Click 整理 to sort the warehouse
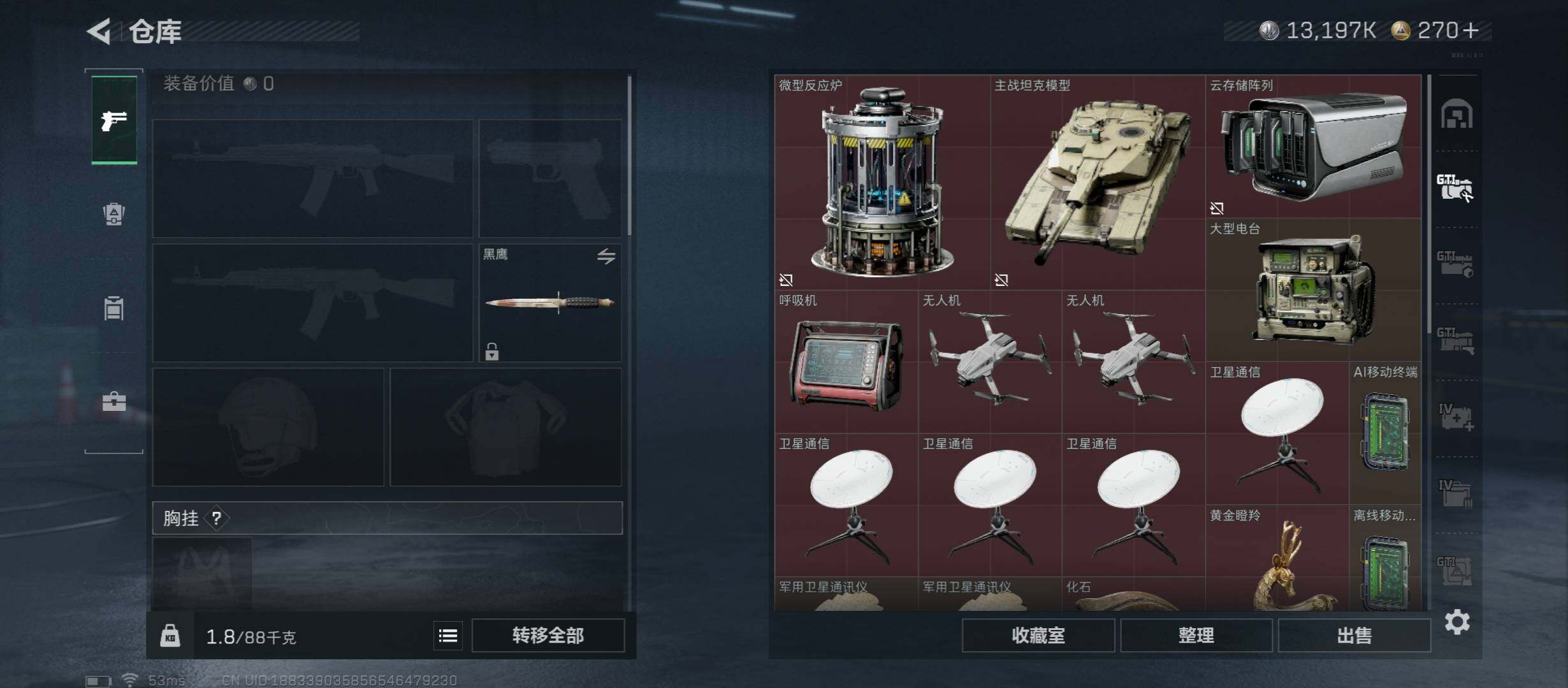This screenshot has width=1568, height=688. click(x=1196, y=635)
